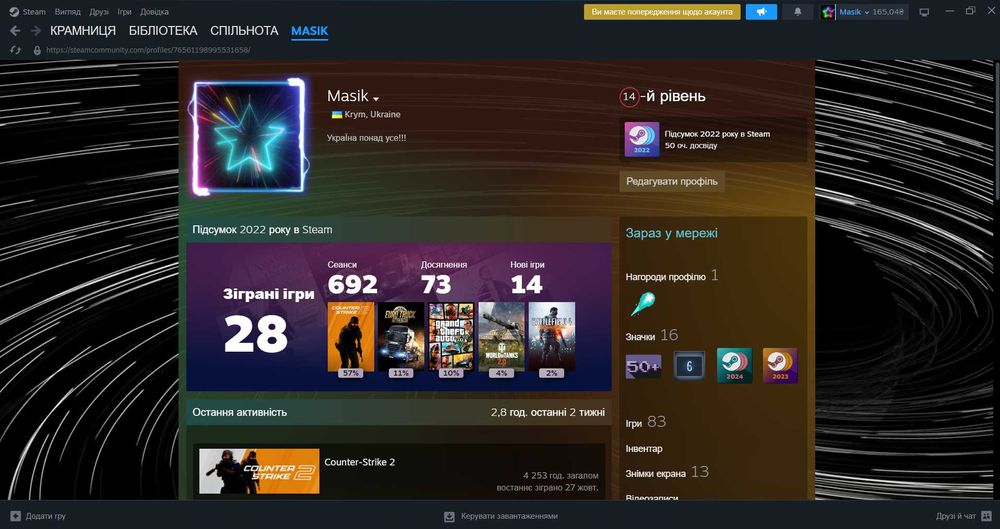Open Інвентар link
The image size is (1000, 529).
pos(644,449)
